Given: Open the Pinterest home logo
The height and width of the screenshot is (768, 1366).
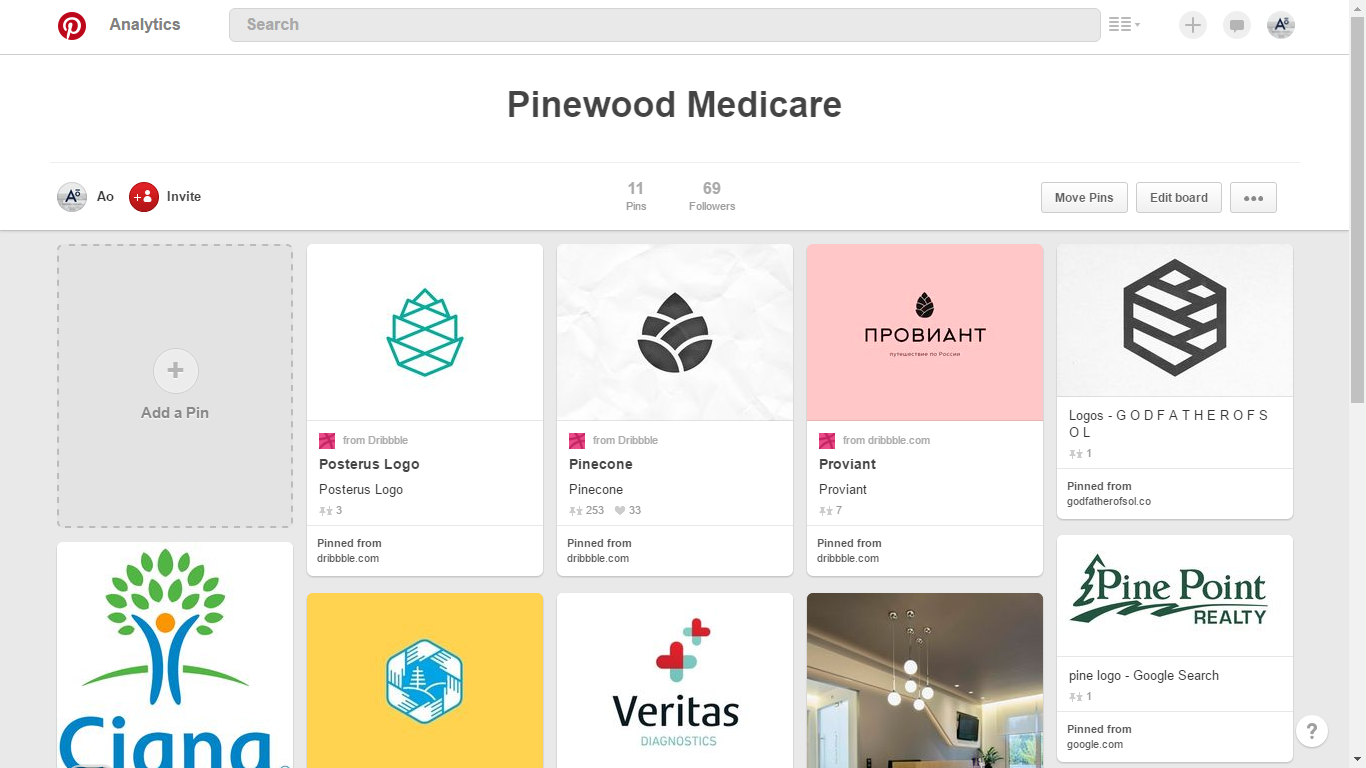Looking at the screenshot, I should pyautogui.click(x=72, y=25).
